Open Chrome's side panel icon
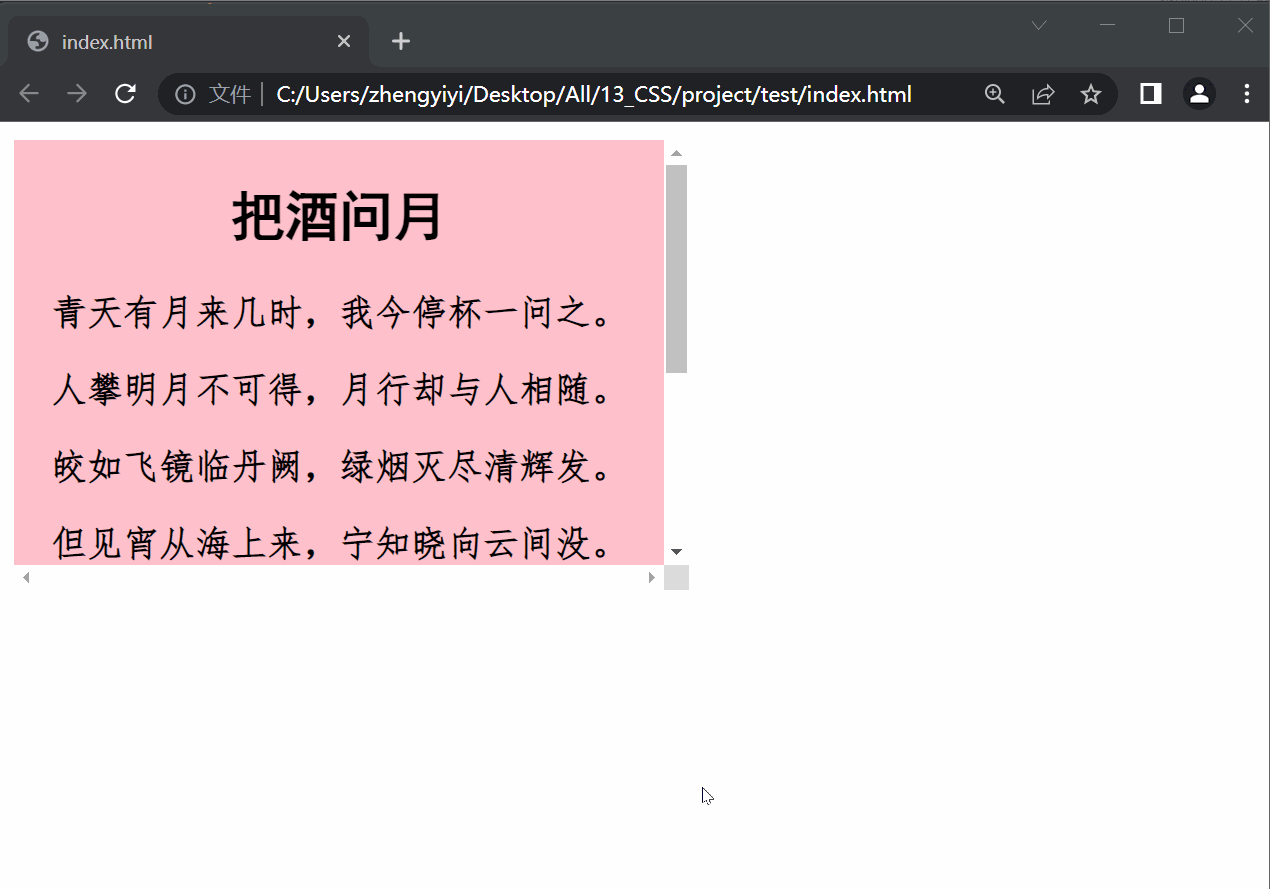This screenshot has width=1270, height=889. pyautogui.click(x=1149, y=93)
